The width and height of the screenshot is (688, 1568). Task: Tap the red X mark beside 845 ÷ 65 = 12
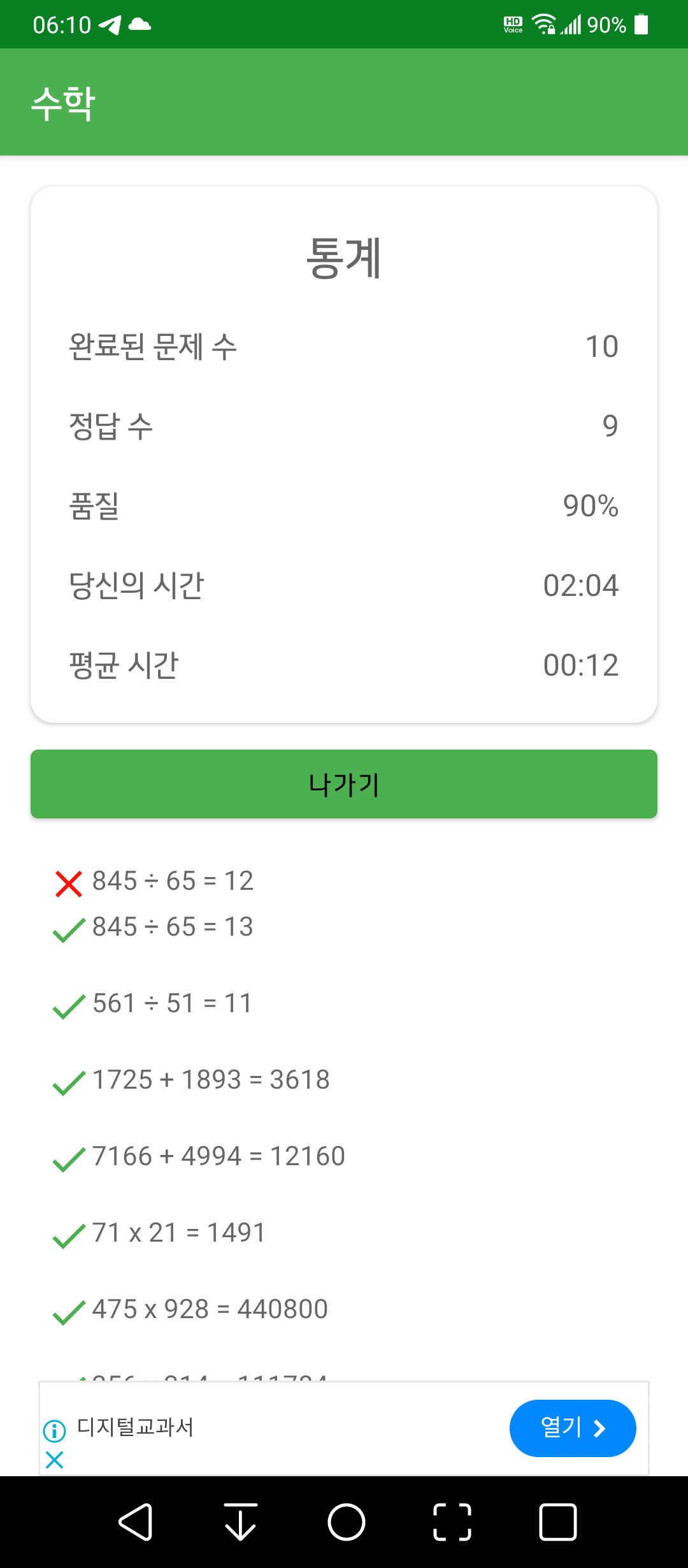69,884
